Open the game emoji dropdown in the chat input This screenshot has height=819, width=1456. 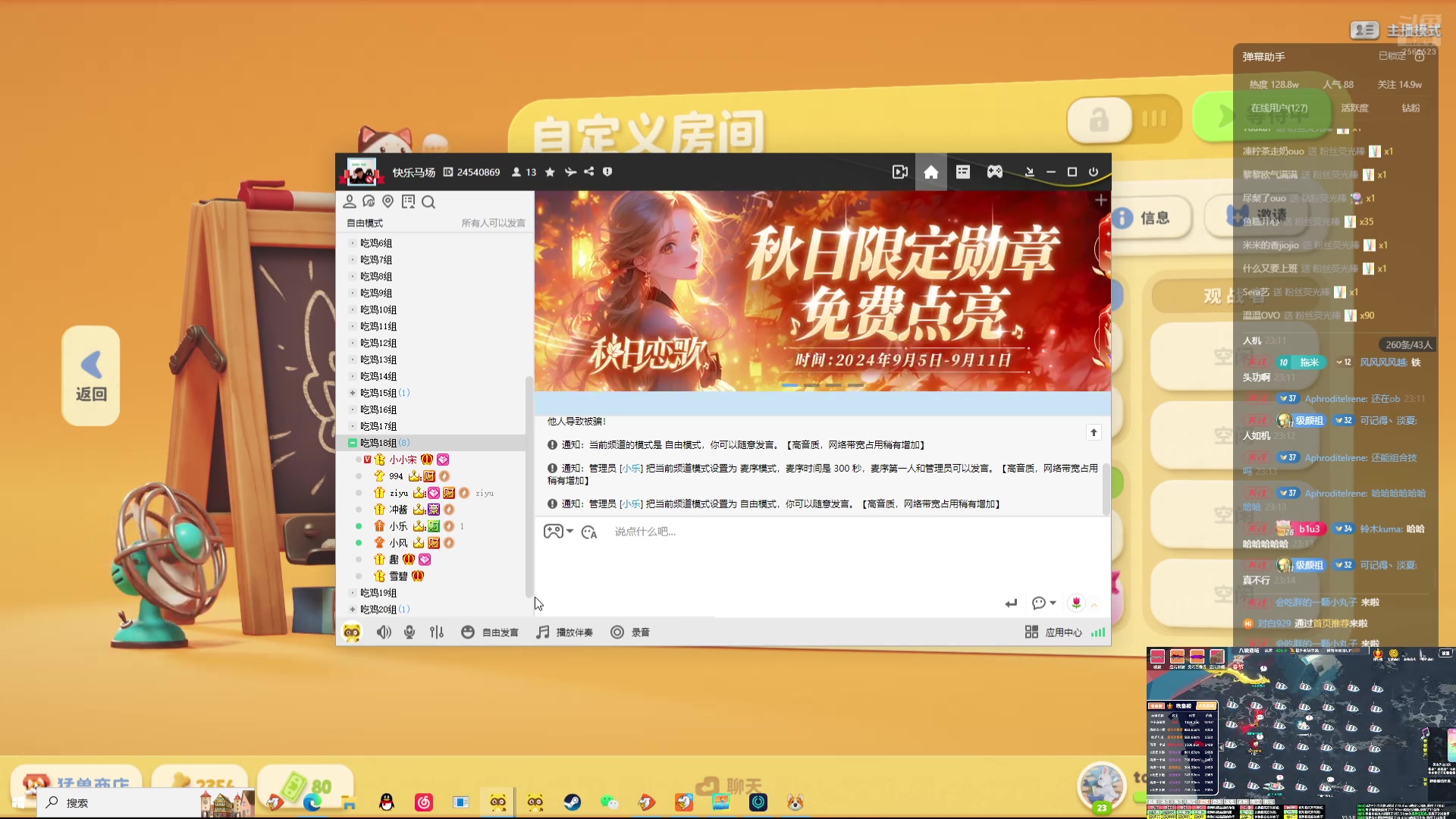coord(558,532)
